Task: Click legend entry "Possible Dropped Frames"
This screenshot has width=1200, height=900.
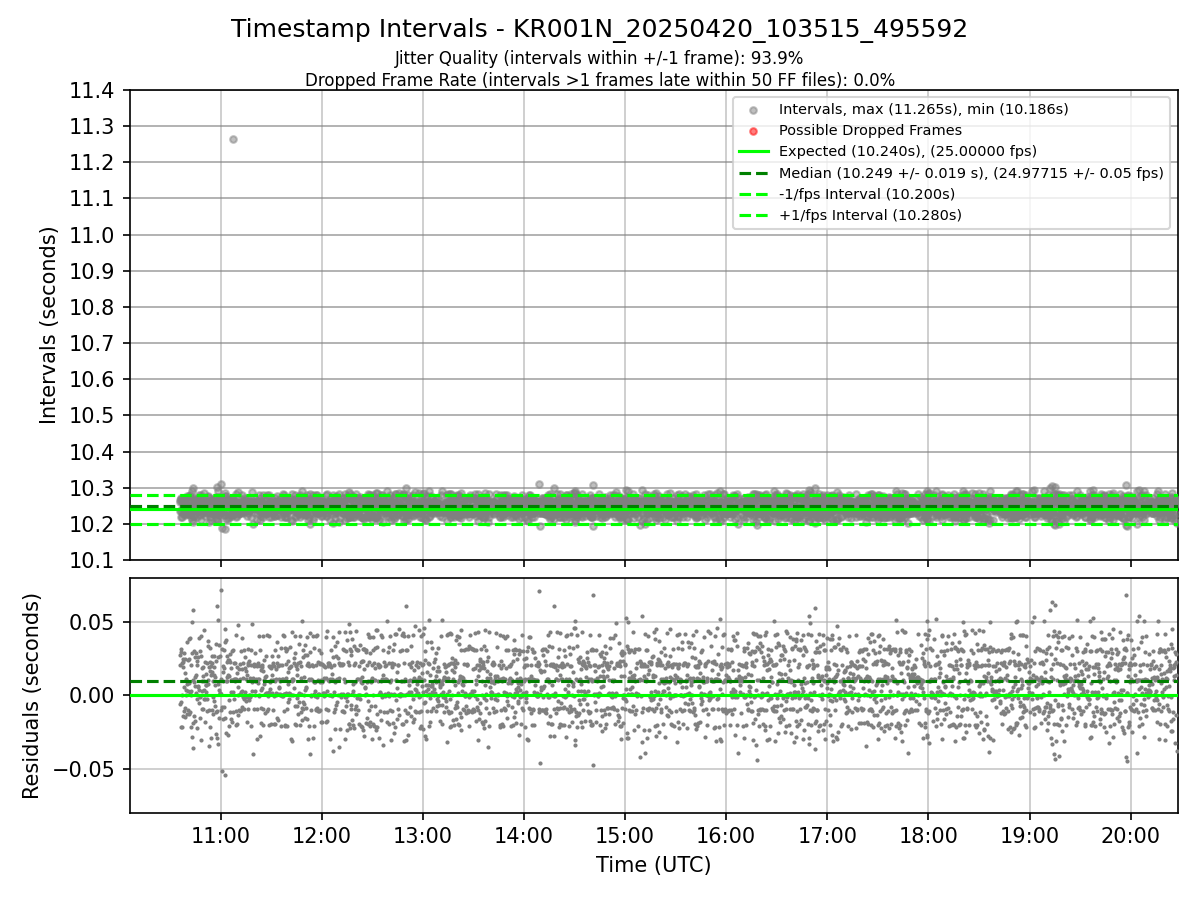Action: tap(870, 130)
